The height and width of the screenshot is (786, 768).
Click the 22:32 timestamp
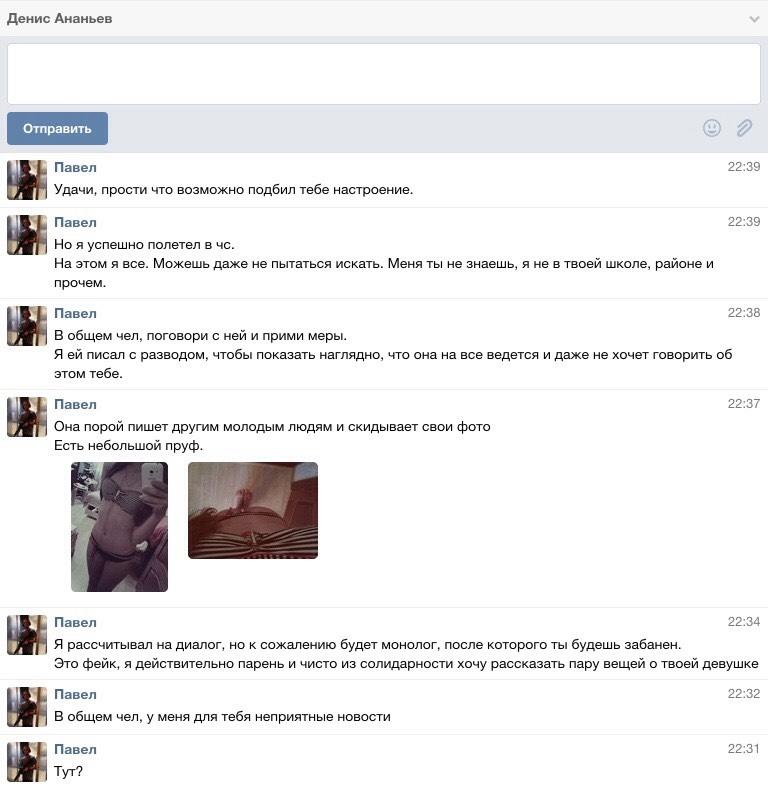point(744,694)
